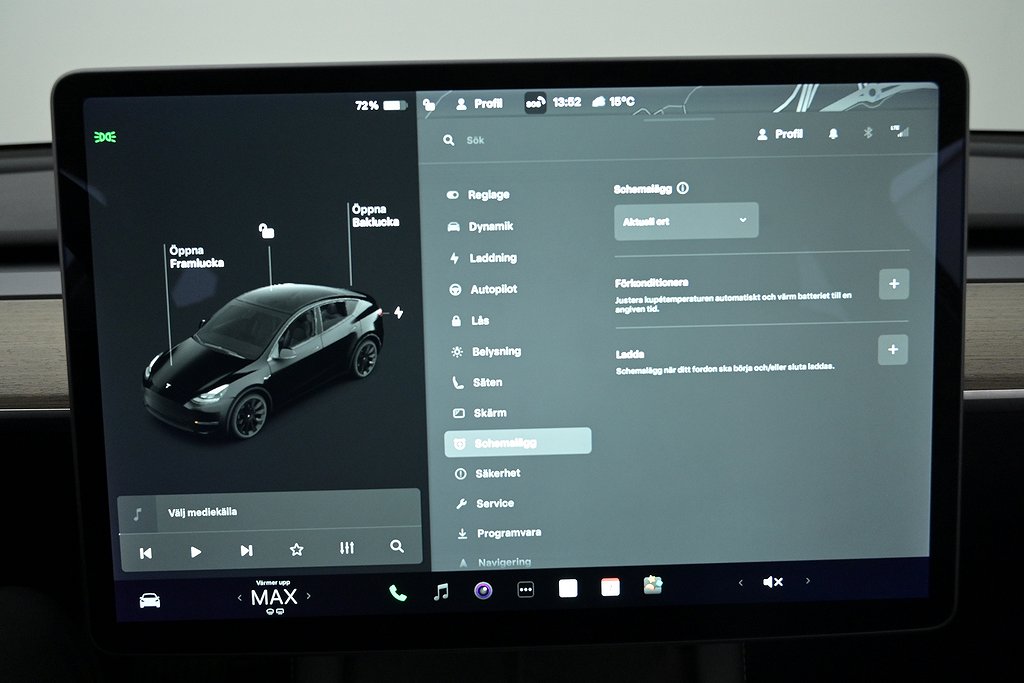Open the Phone app
This screenshot has width=1024, height=683.
pos(398,593)
